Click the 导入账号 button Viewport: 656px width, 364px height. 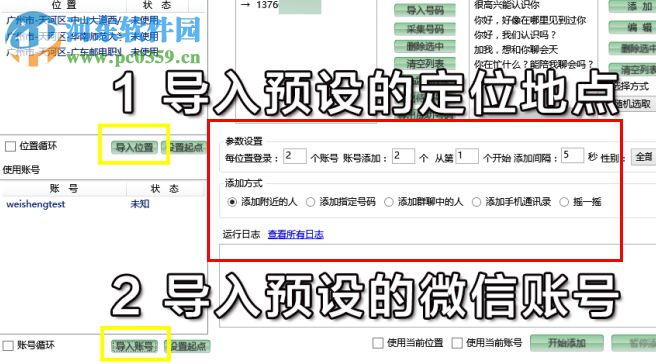(134, 346)
